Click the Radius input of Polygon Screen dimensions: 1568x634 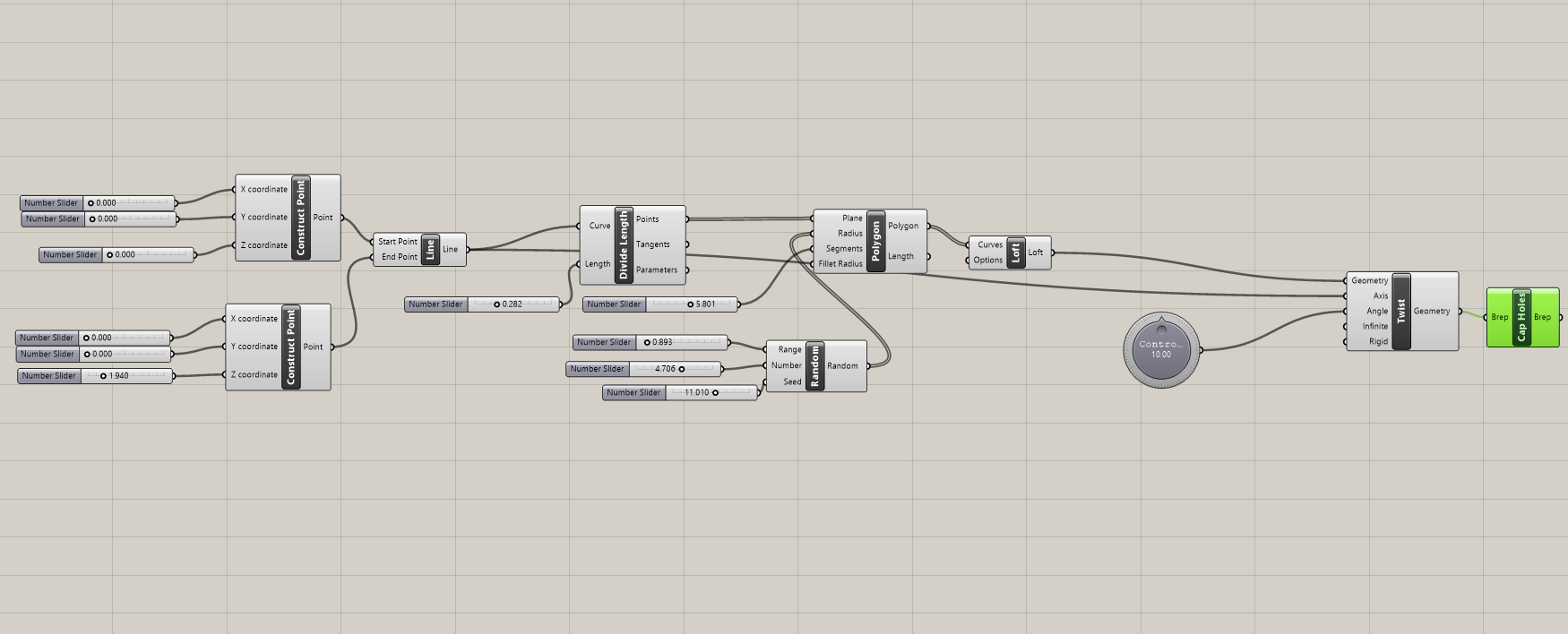(850, 234)
